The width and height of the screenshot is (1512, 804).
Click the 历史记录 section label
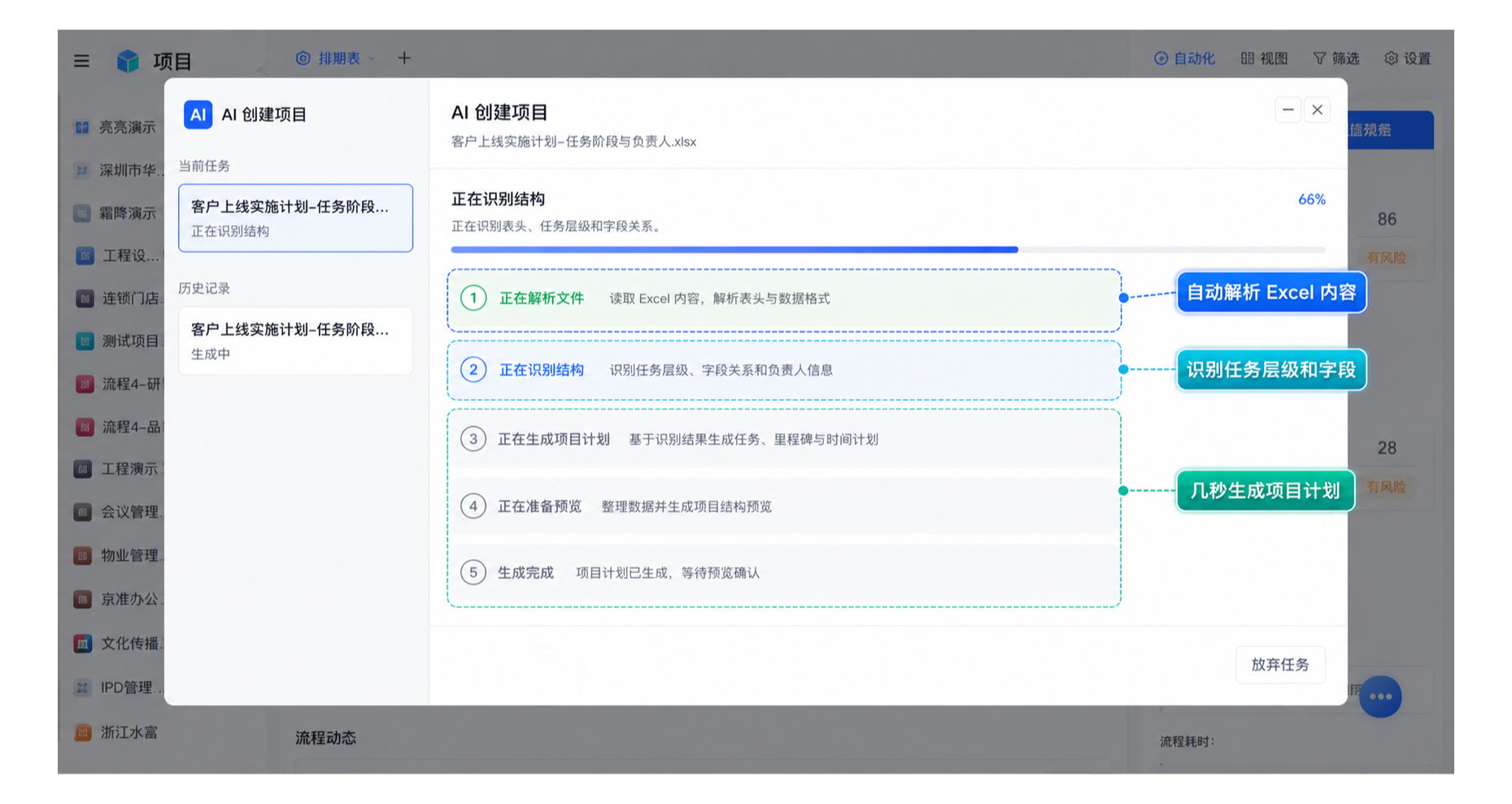pos(204,289)
